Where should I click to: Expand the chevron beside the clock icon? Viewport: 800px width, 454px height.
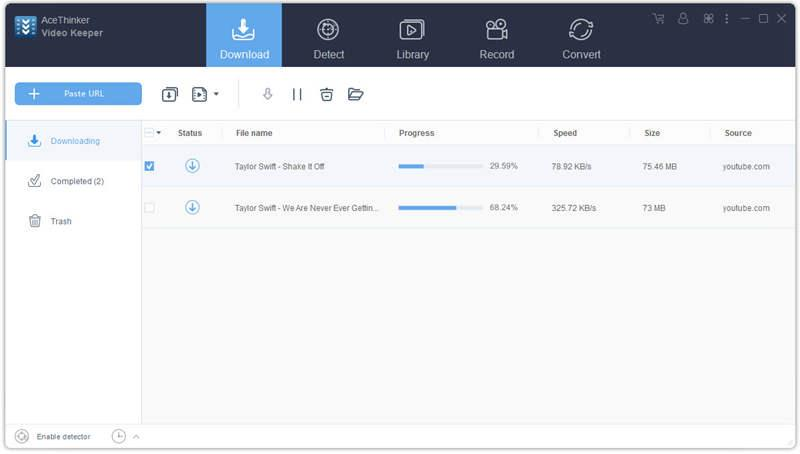pyautogui.click(x=136, y=437)
